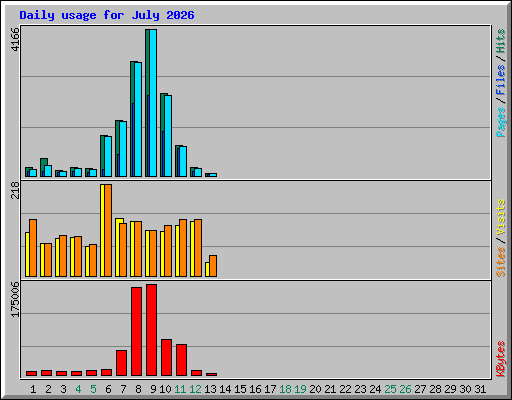Click green weekend day 5 on the x-axis
This screenshot has width=512, height=400.
click(93, 389)
